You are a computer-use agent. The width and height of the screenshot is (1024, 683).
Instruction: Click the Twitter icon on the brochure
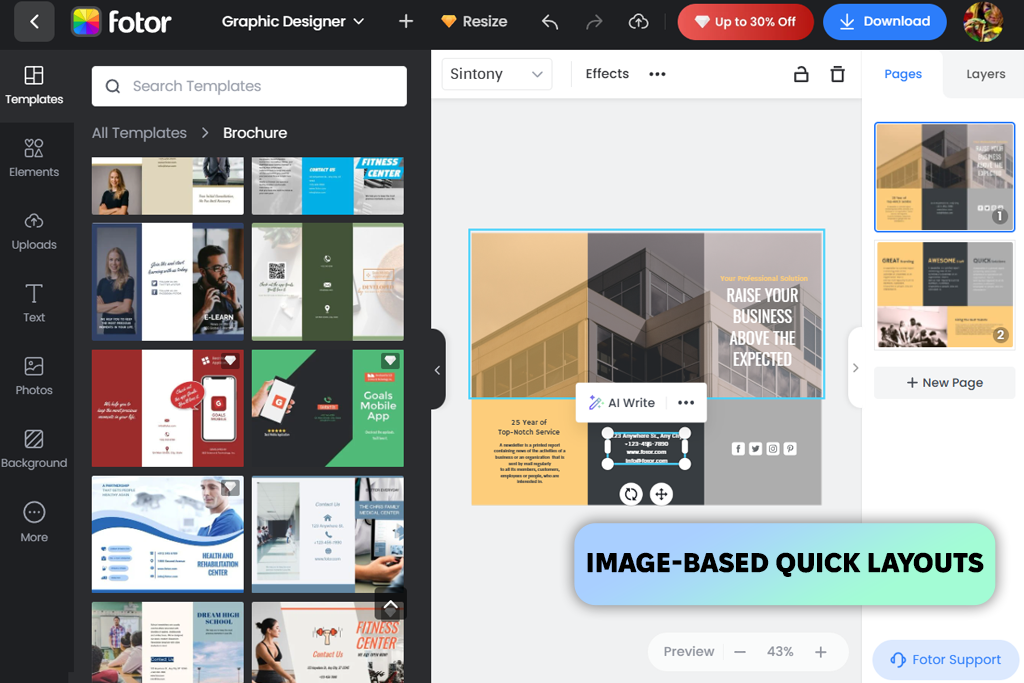[x=756, y=449]
